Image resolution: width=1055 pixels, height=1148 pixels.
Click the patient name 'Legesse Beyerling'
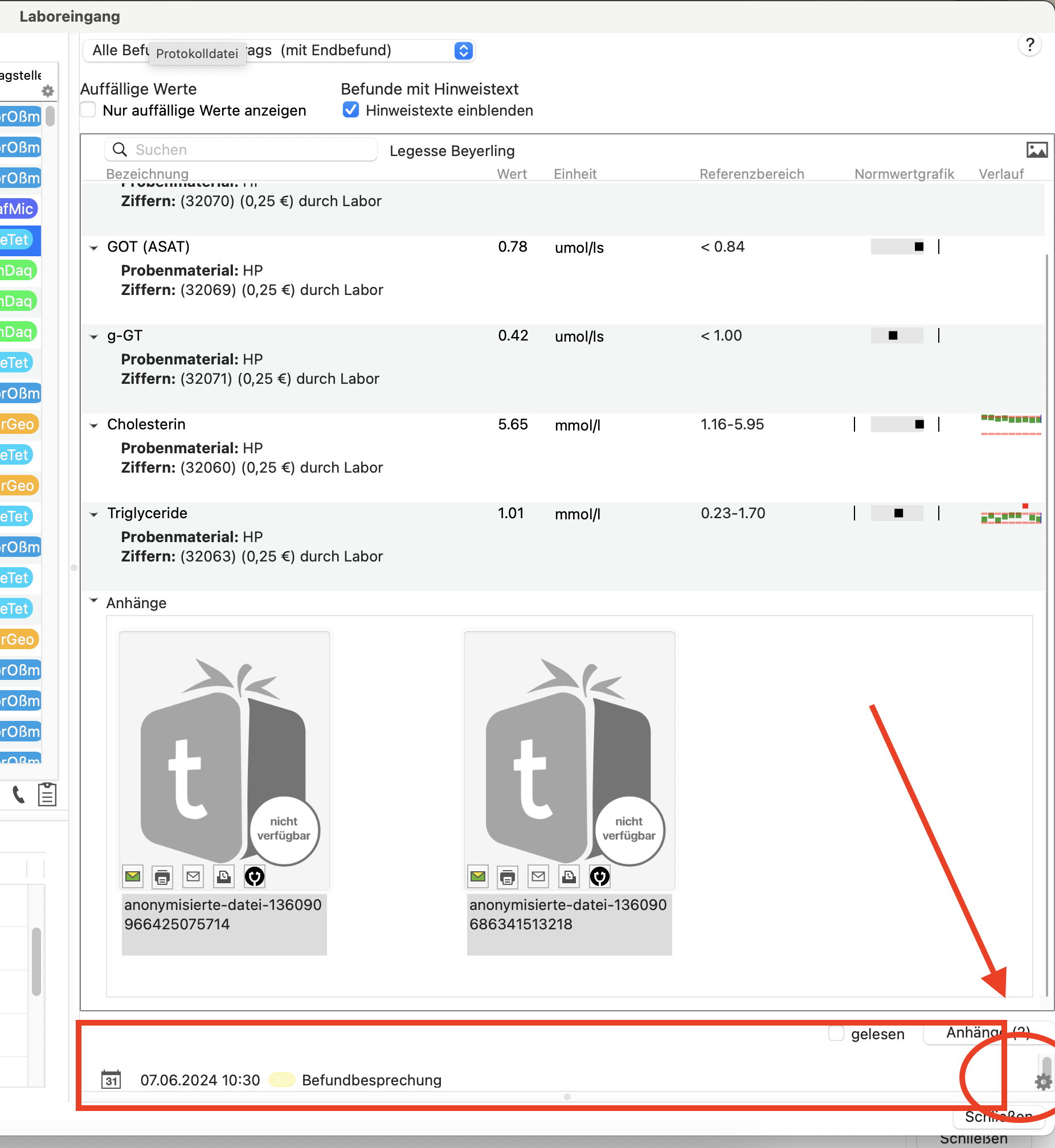(x=452, y=151)
